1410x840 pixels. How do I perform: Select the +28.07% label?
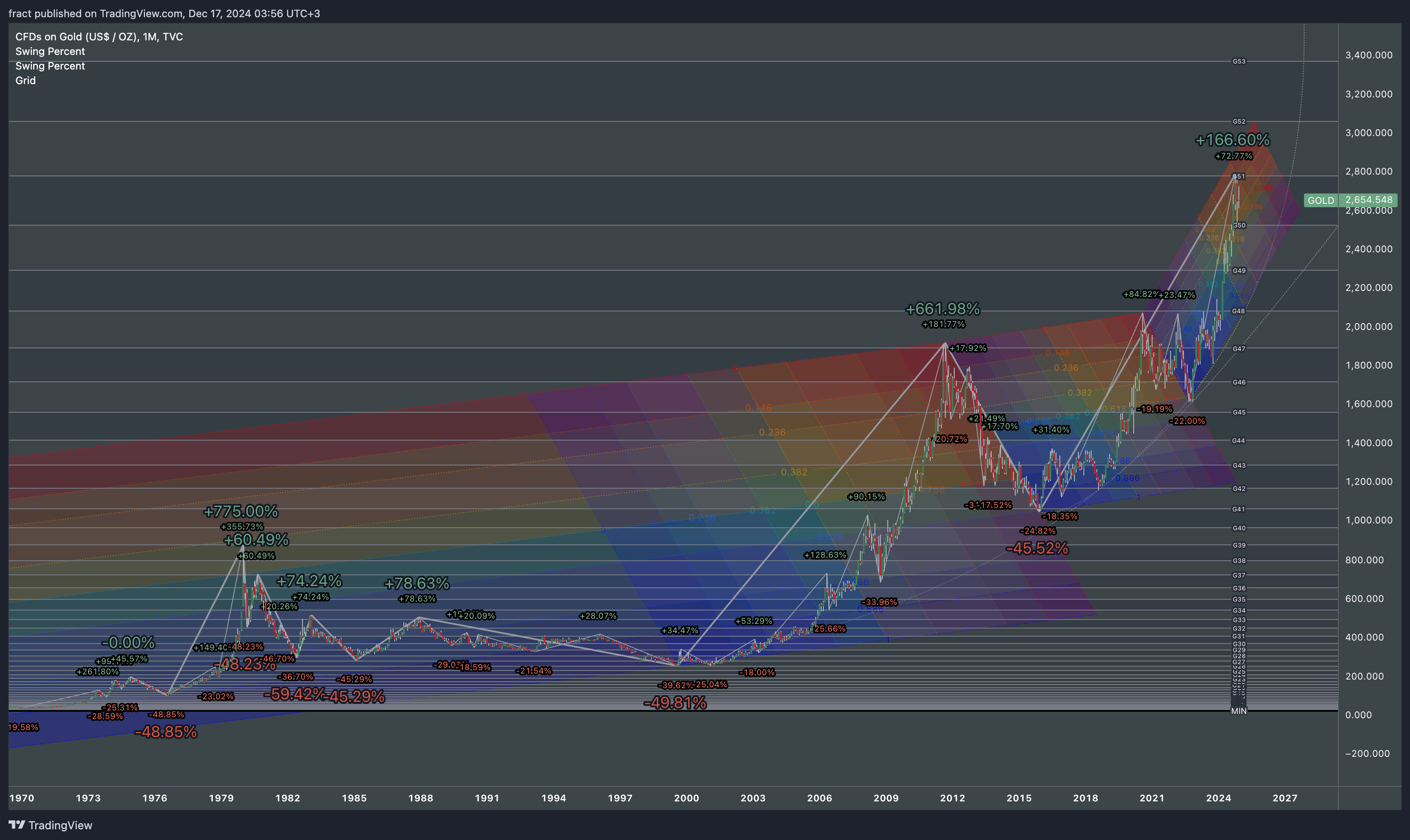click(598, 616)
